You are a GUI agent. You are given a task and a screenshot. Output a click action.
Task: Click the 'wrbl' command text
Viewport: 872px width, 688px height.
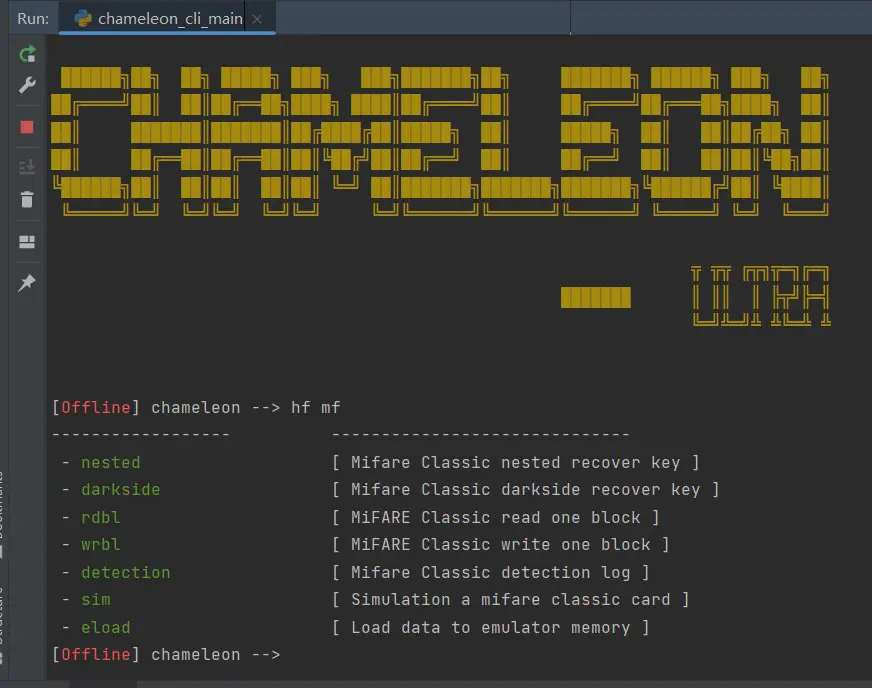[x=101, y=545]
